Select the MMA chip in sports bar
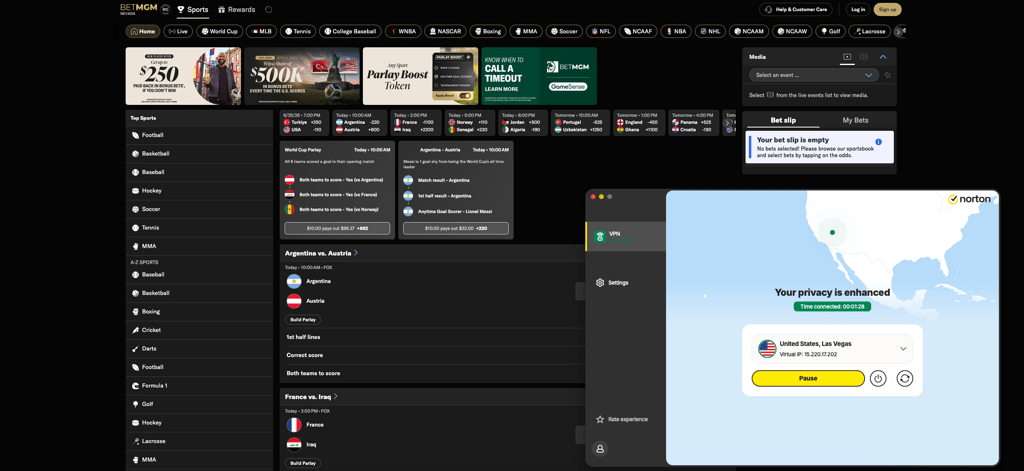The width and height of the screenshot is (1024, 471). click(525, 31)
